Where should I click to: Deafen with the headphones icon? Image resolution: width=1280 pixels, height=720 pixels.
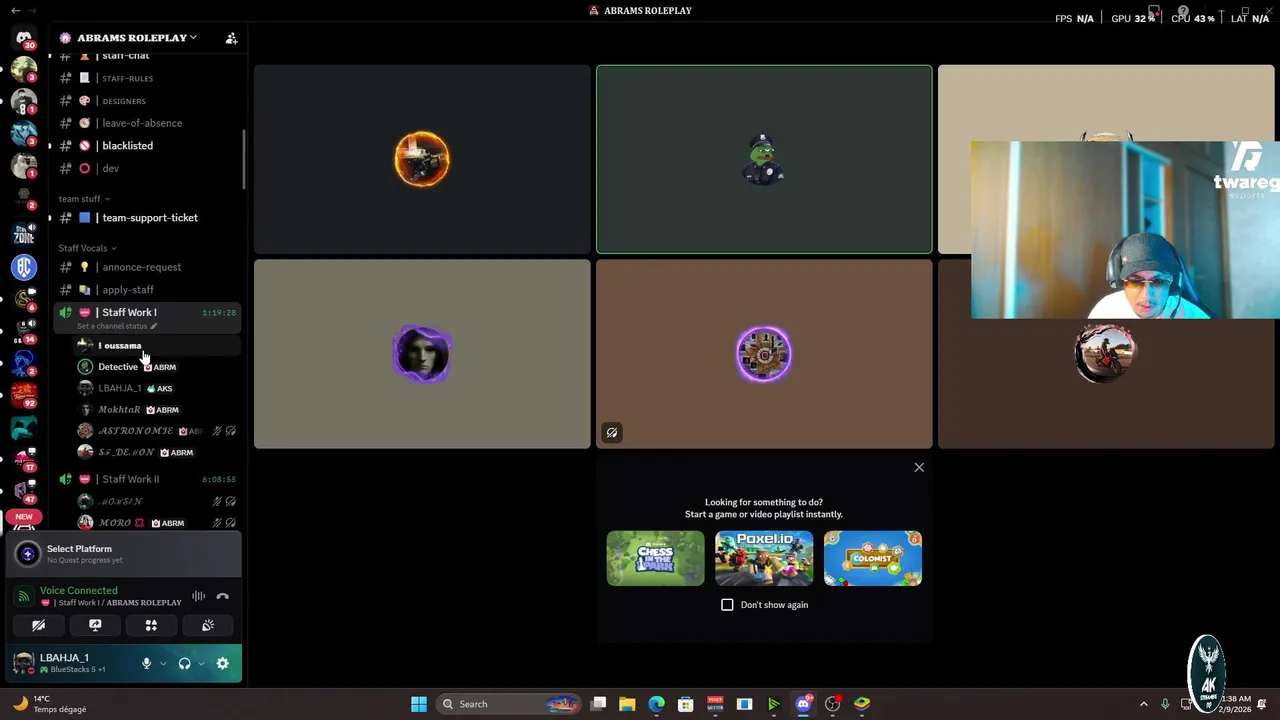(184, 663)
